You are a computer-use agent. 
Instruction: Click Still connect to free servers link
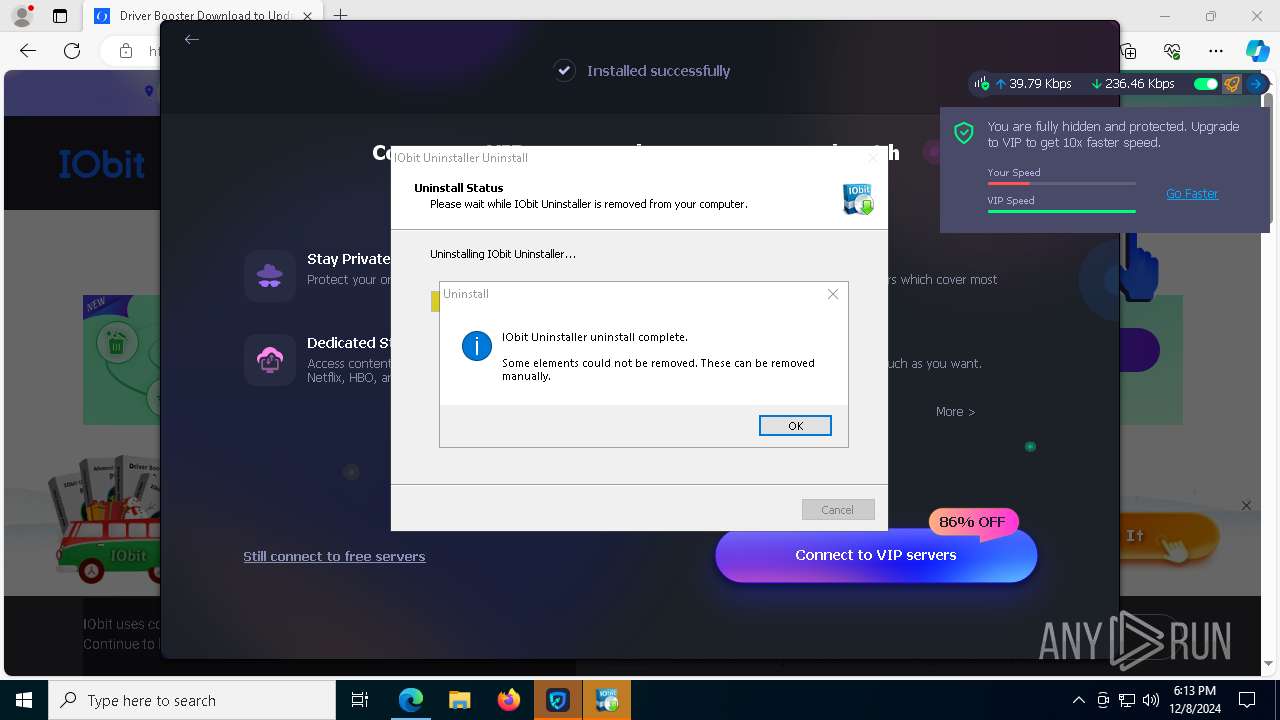334,556
